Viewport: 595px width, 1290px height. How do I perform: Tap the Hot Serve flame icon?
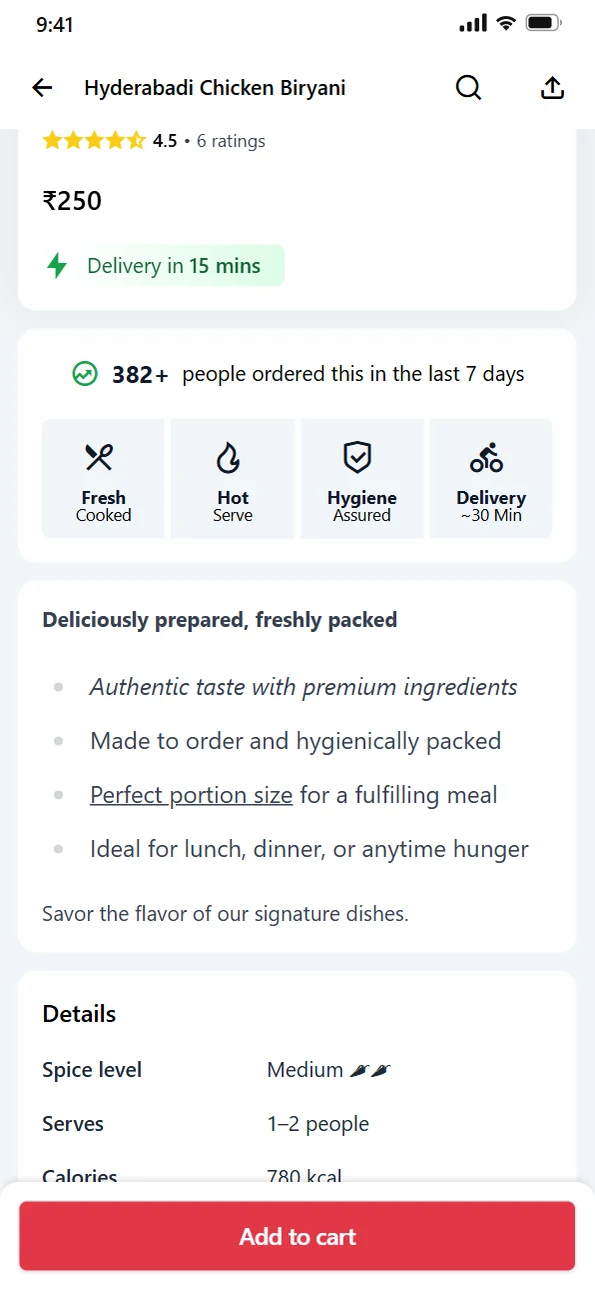tap(229, 458)
